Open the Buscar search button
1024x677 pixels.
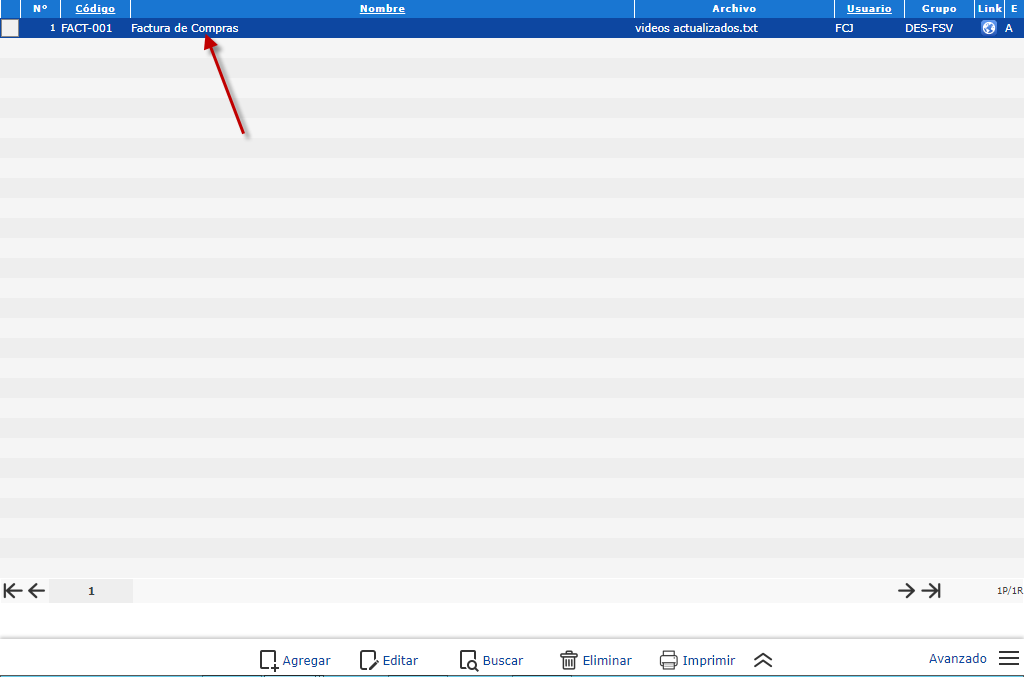tap(491, 660)
